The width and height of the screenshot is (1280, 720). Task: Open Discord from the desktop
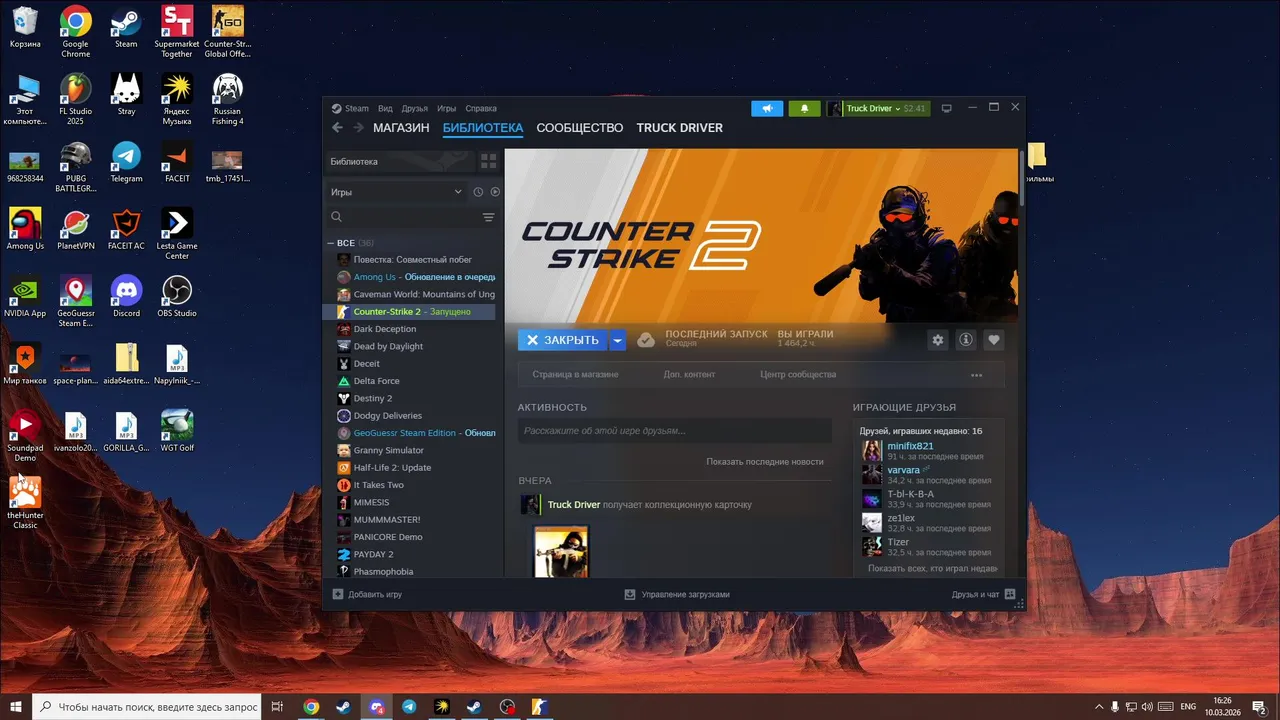click(x=126, y=296)
